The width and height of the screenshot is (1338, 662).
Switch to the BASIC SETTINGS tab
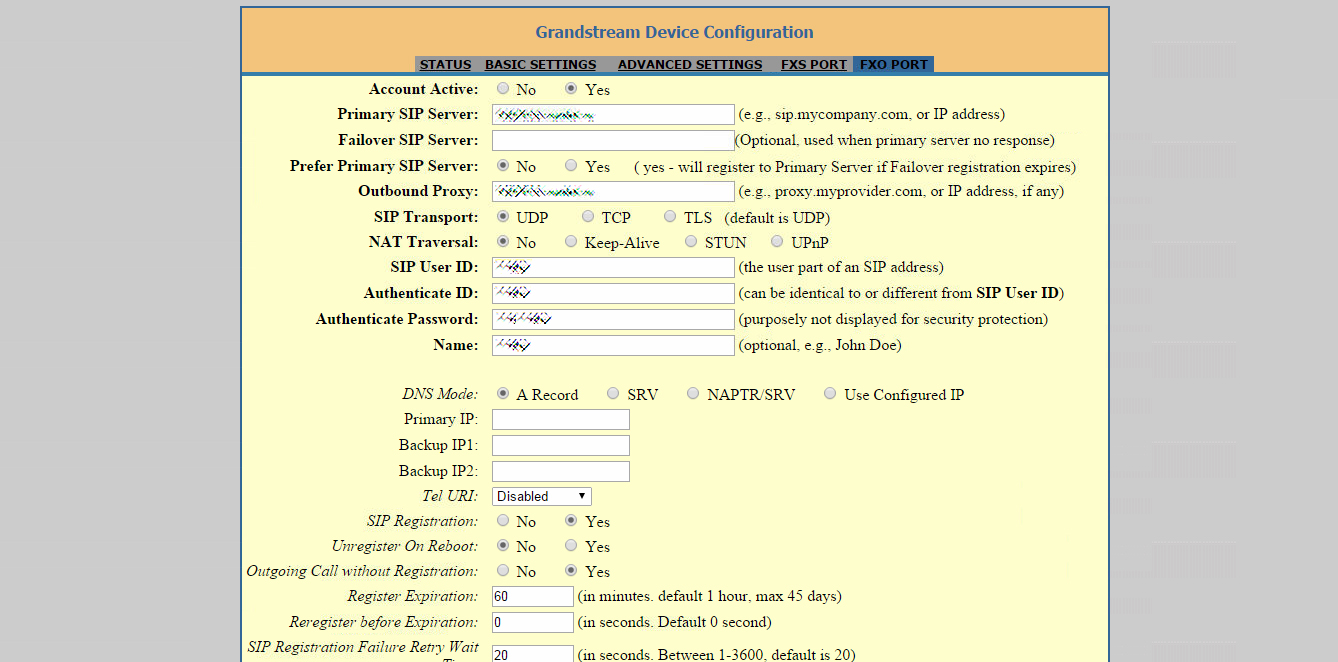tap(540, 65)
